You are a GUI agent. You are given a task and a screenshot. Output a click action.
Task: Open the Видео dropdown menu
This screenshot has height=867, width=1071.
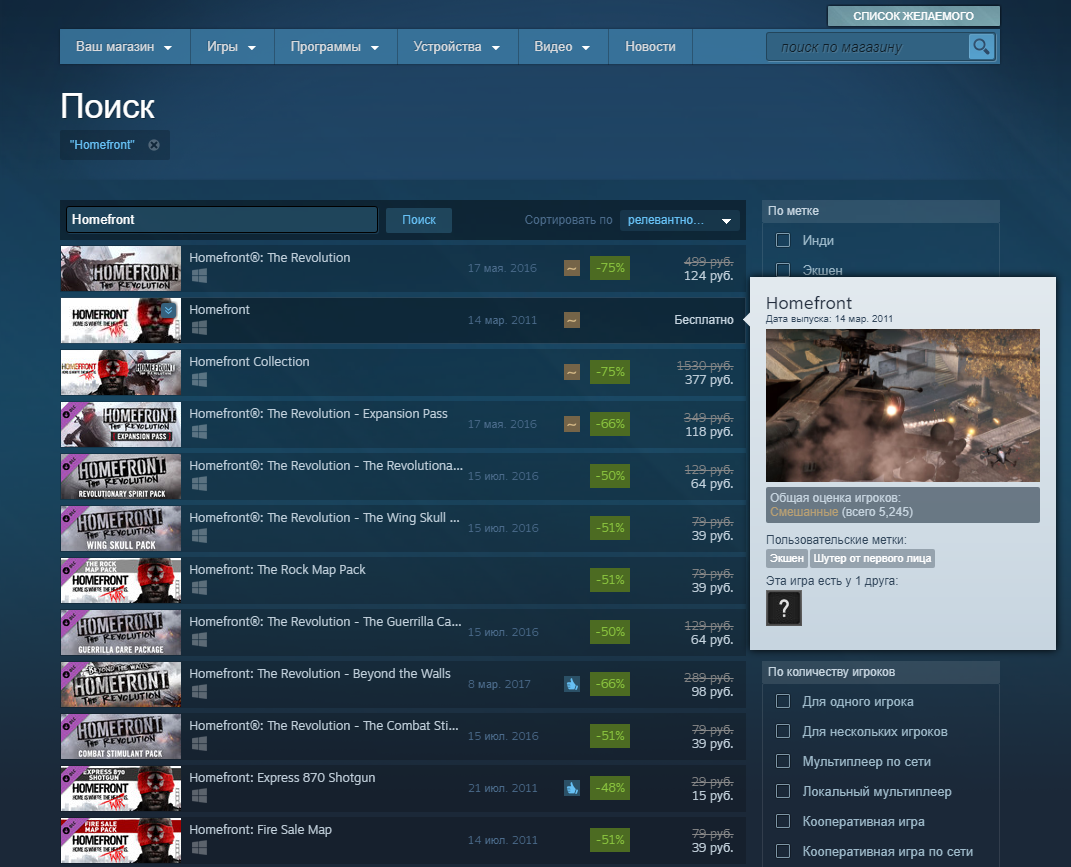click(562, 46)
